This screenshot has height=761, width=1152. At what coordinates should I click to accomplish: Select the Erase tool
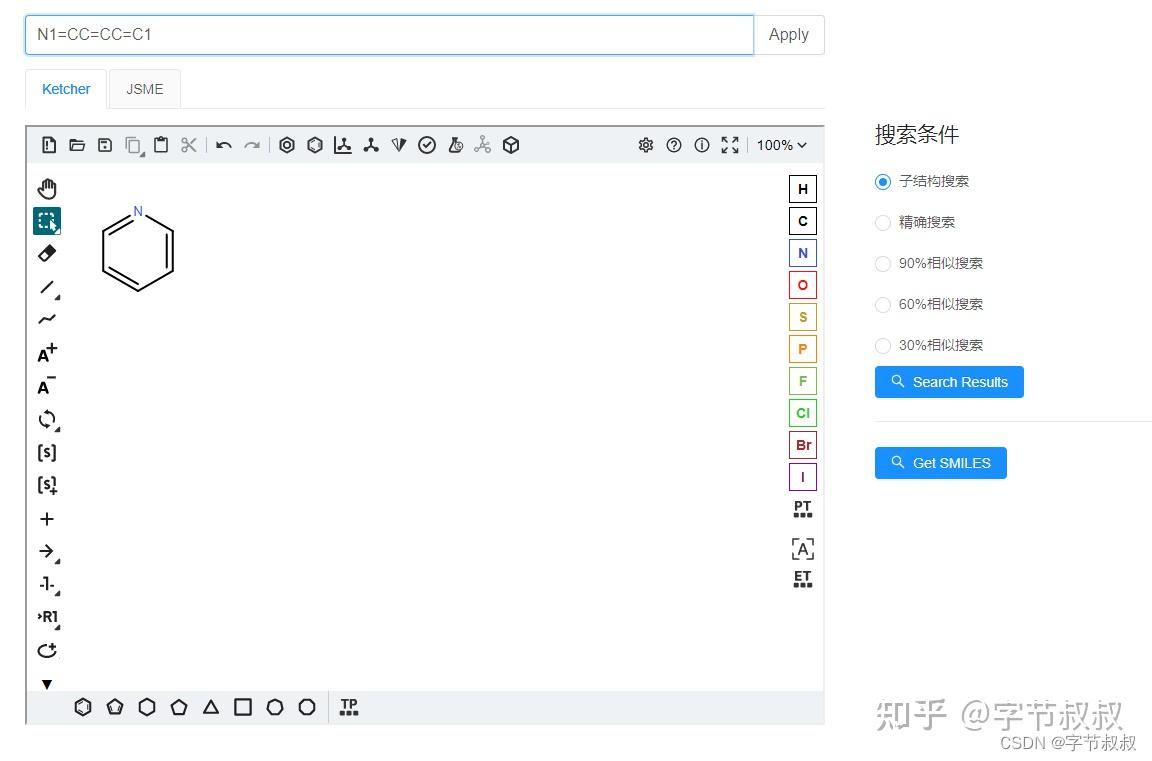tap(46, 253)
